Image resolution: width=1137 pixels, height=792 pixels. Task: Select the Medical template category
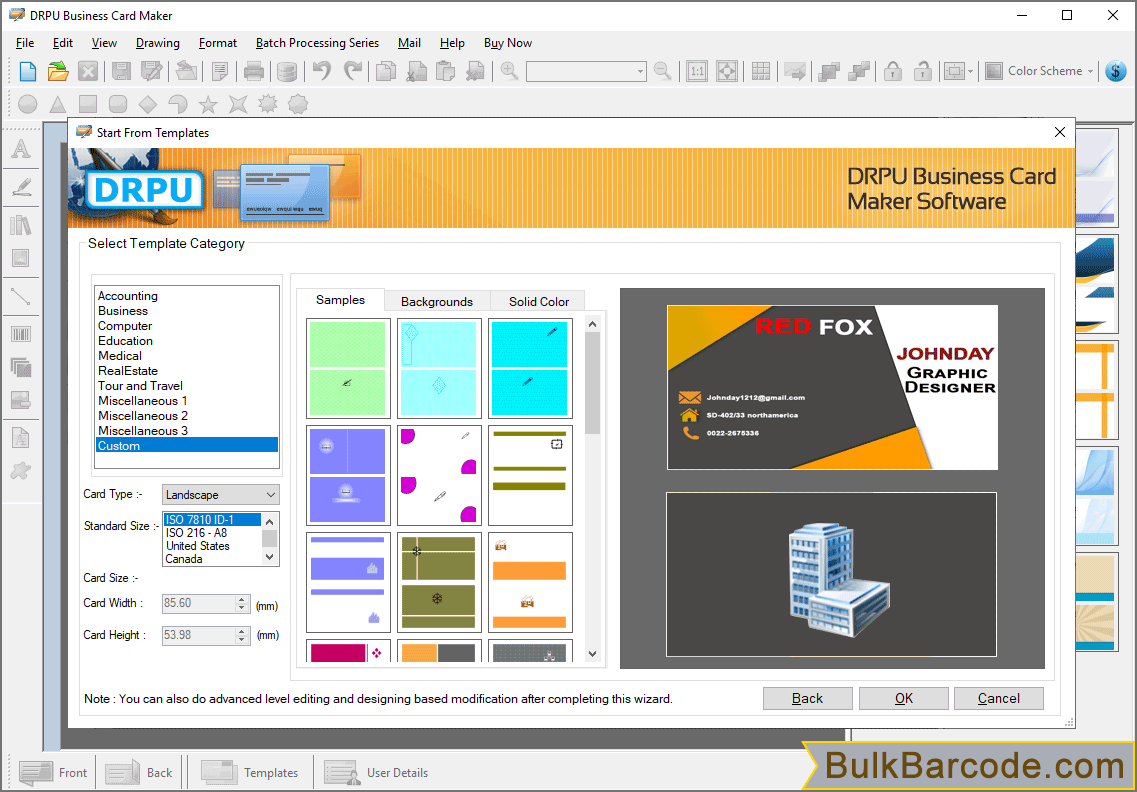pos(120,356)
